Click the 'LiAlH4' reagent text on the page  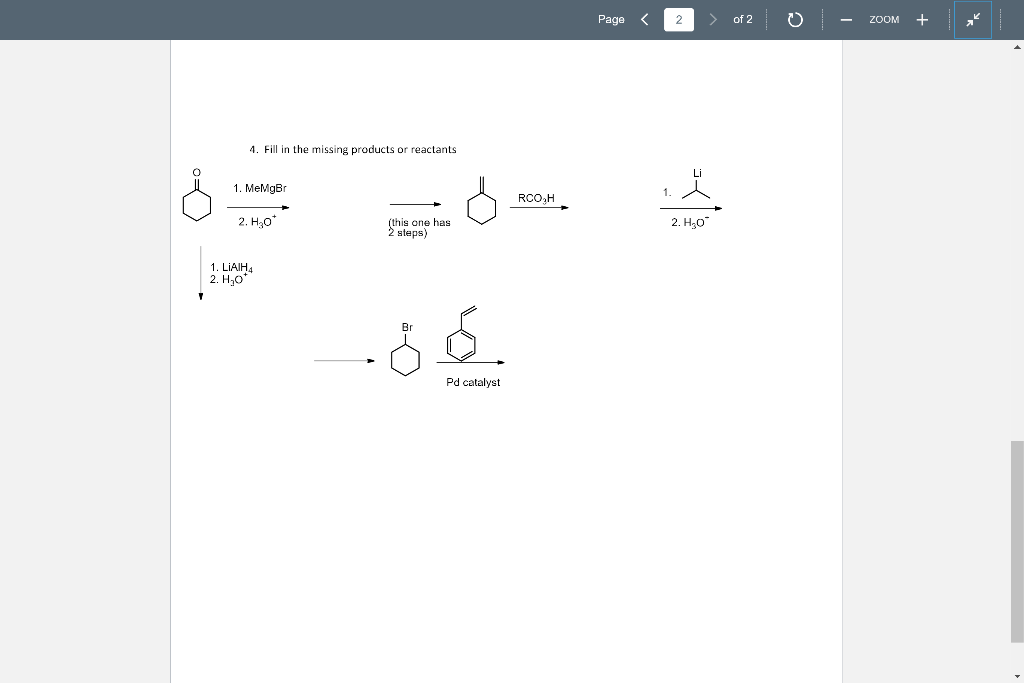(x=230, y=267)
